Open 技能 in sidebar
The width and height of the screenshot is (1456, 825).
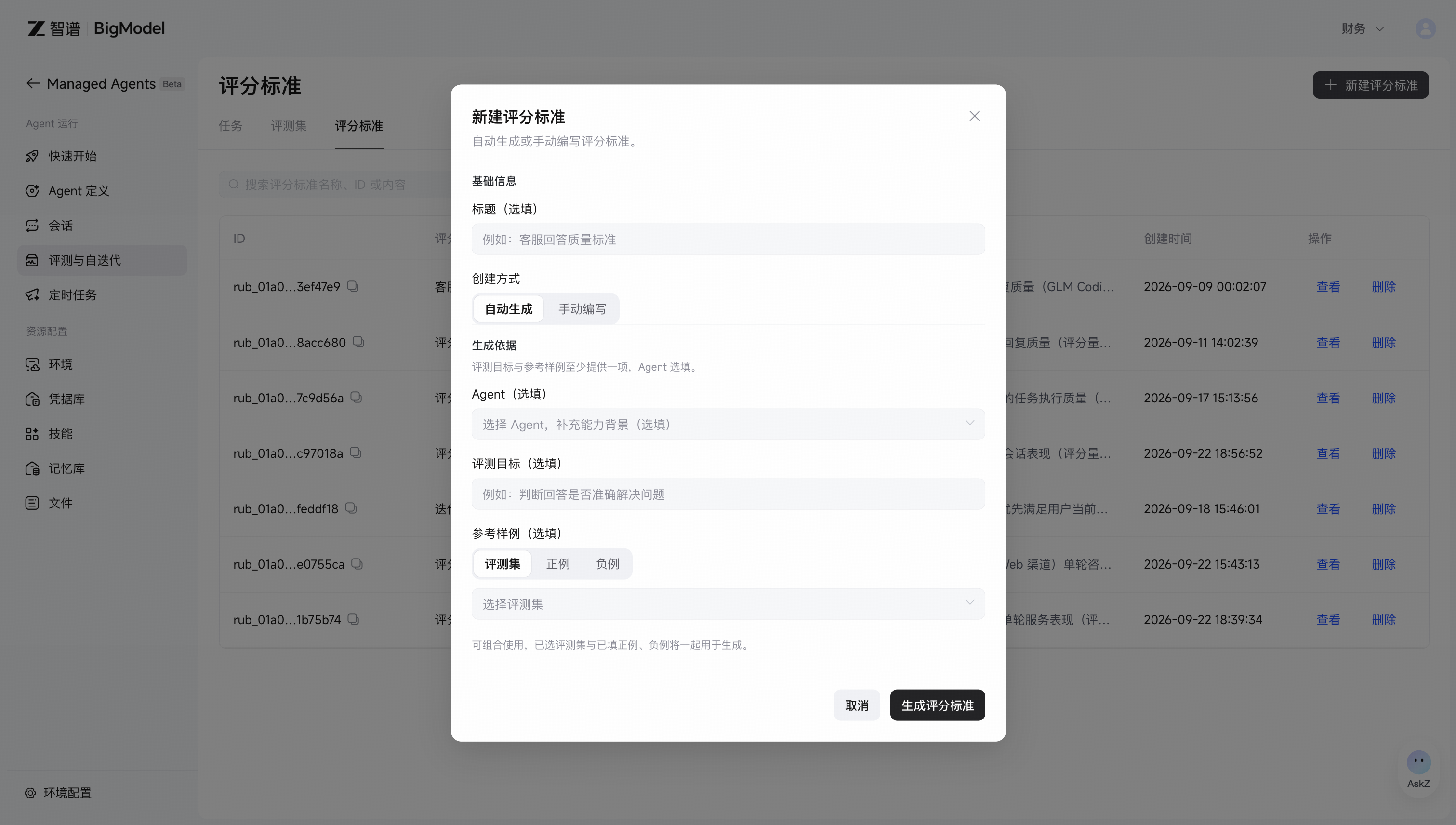point(102,434)
